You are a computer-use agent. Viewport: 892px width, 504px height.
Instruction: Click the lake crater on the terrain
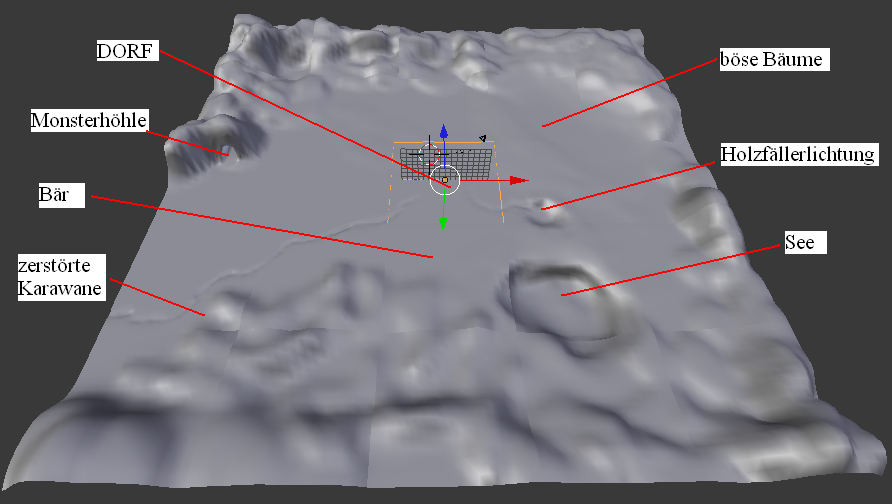point(564,298)
